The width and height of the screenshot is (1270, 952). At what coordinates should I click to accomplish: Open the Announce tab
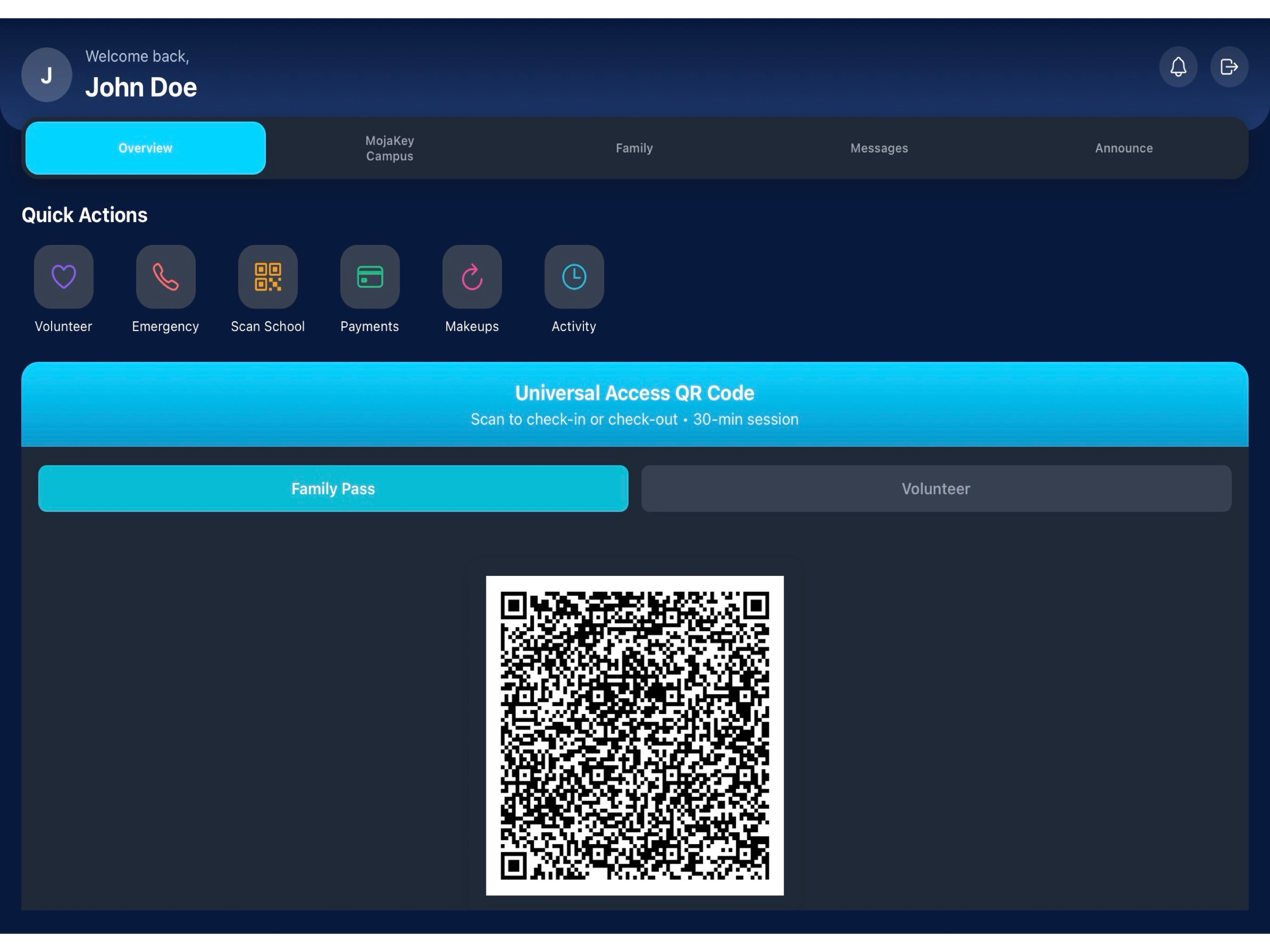point(1124,148)
